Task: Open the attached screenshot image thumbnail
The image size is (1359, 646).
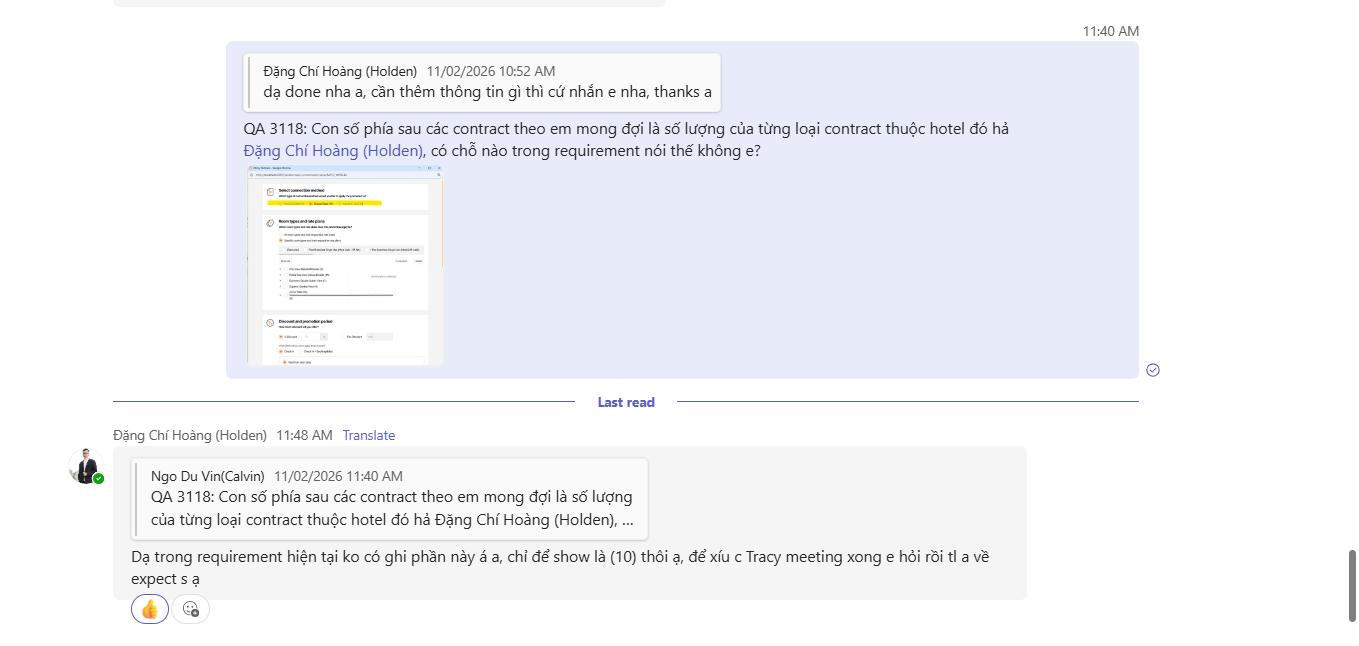Action: pyautogui.click(x=345, y=265)
